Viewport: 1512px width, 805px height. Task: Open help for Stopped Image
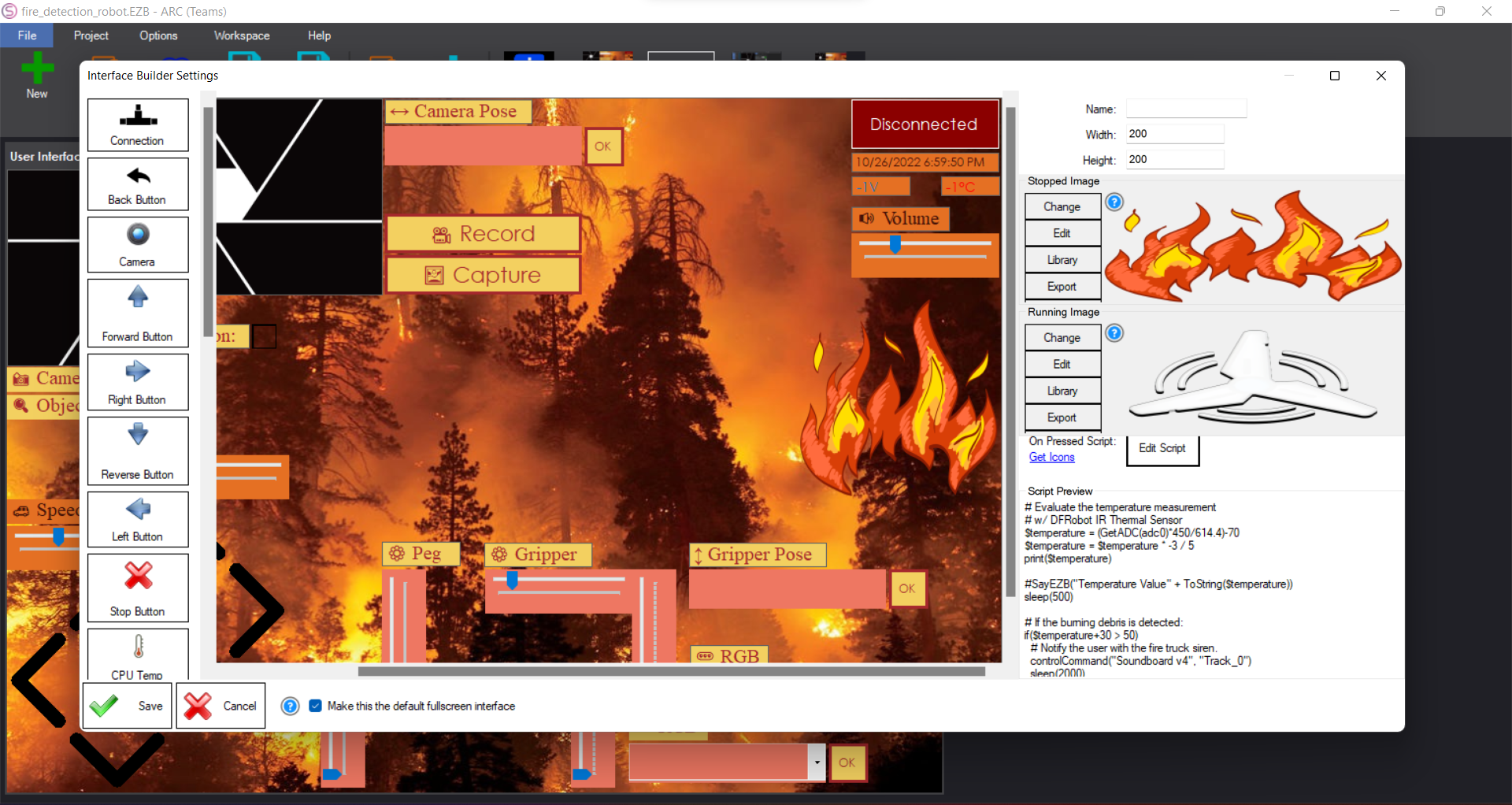coord(1114,202)
